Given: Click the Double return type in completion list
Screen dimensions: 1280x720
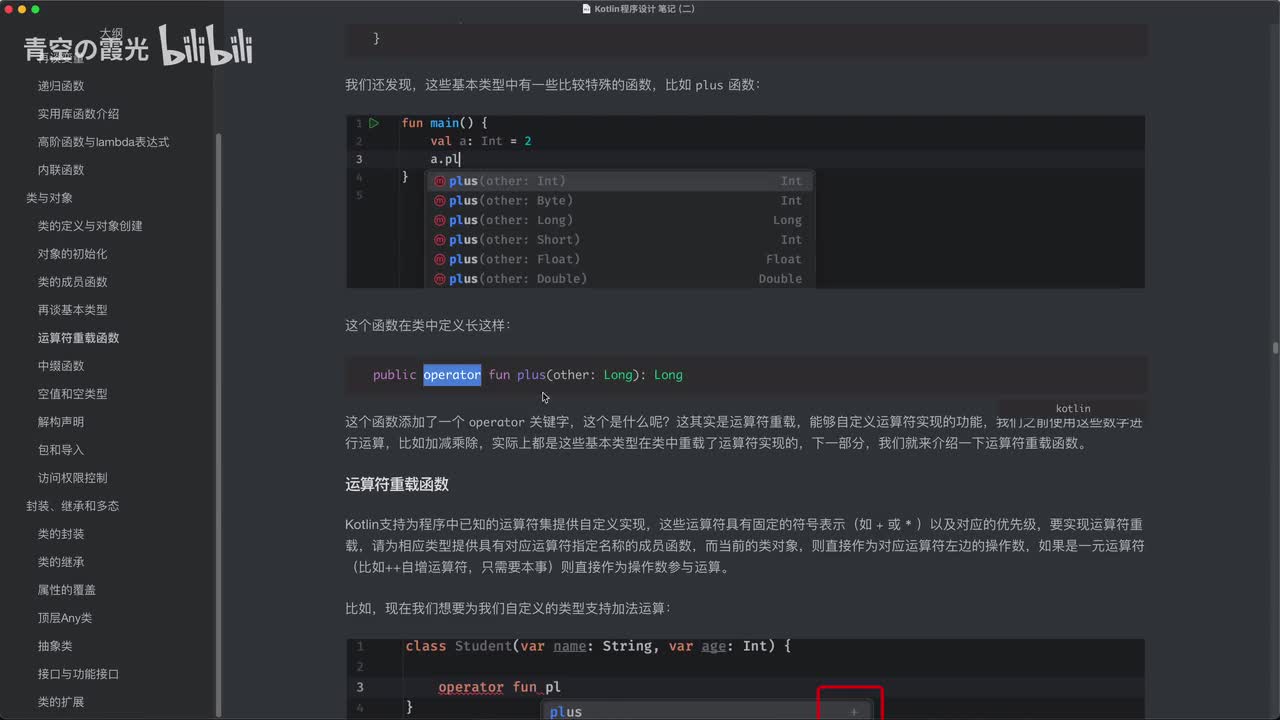Looking at the screenshot, I should click(780, 279).
